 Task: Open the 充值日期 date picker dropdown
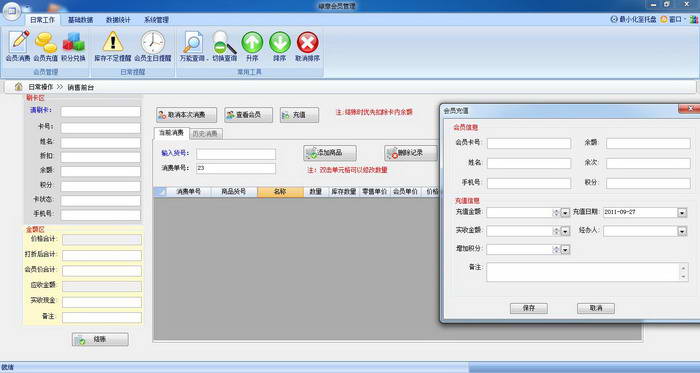tap(682, 213)
